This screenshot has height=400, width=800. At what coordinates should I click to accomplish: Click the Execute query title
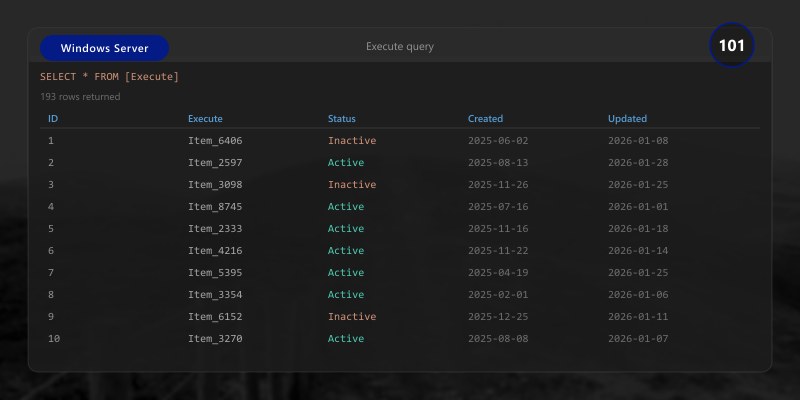[x=400, y=46]
